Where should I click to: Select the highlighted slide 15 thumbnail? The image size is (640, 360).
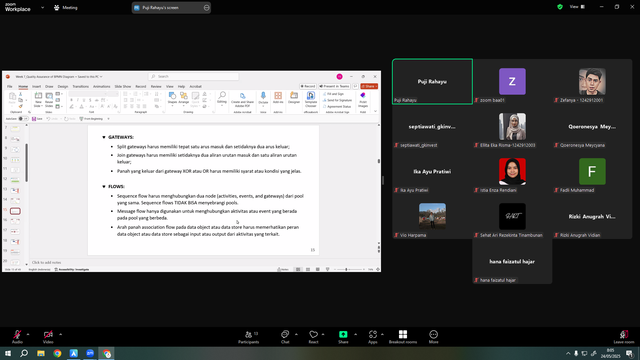[x=15, y=211]
